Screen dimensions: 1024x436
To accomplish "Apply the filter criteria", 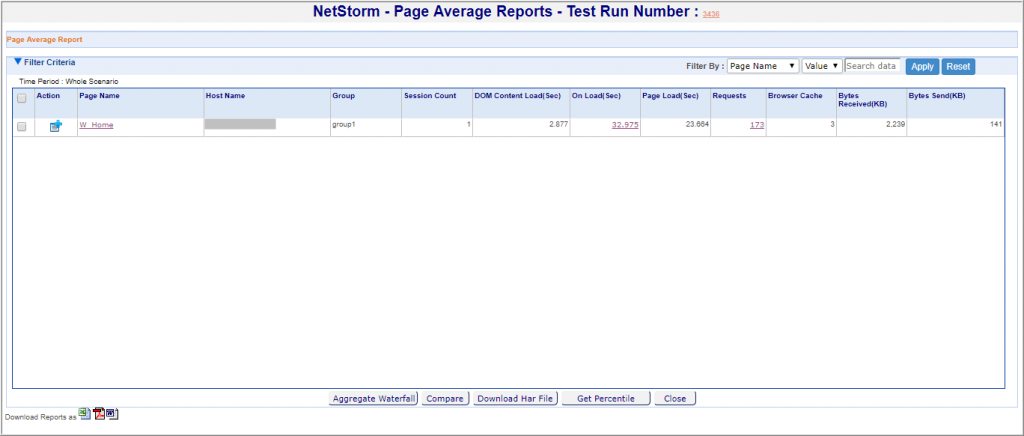I will tap(922, 67).
